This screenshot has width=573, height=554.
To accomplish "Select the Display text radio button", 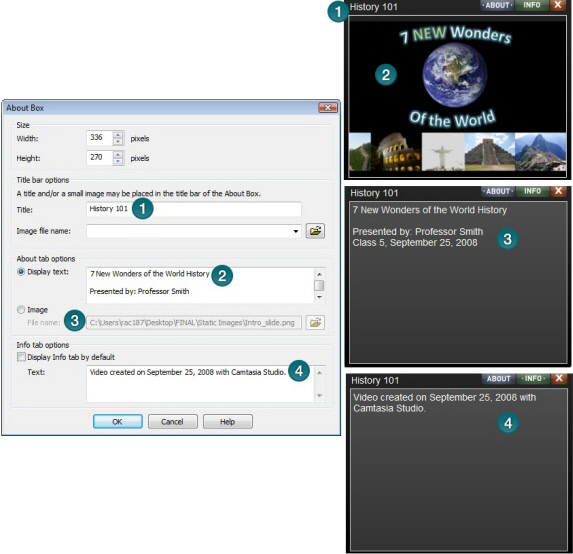I will pyautogui.click(x=21, y=272).
